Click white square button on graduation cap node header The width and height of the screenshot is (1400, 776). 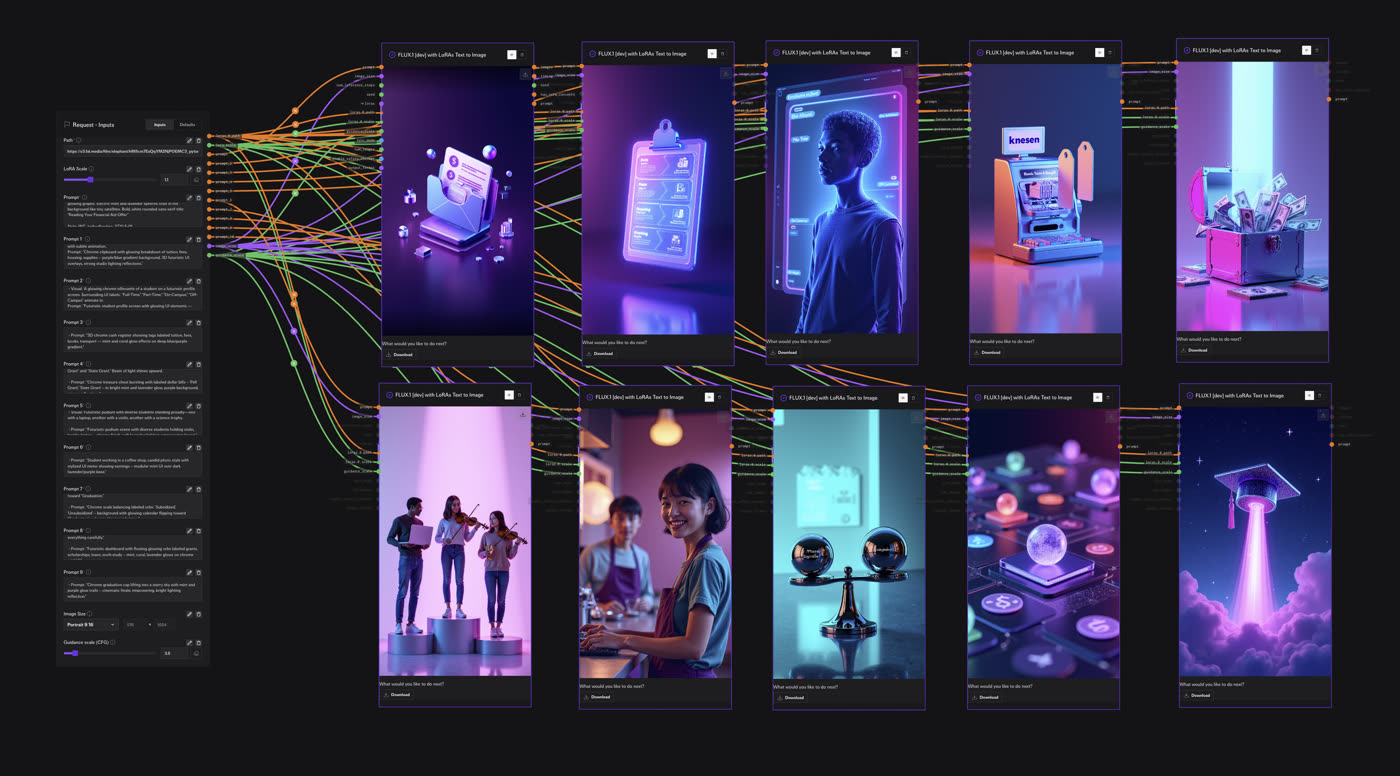click(x=1309, y=395)
